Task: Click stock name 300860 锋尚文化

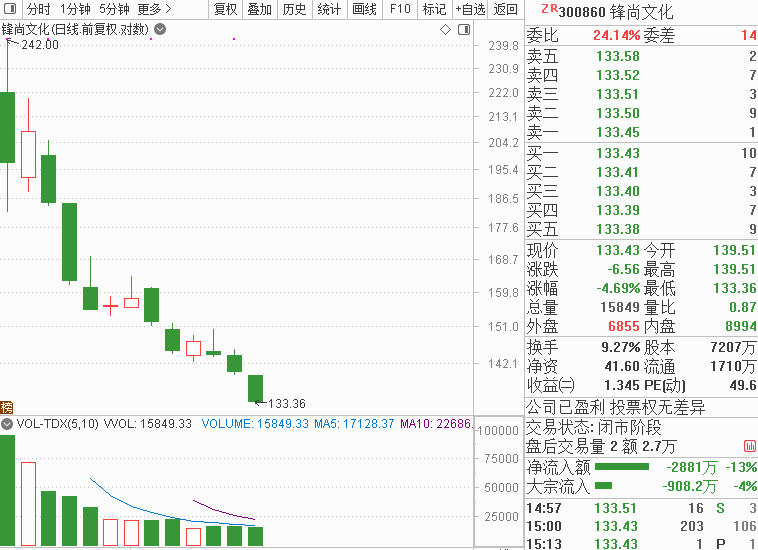Action: pos(616,12)
